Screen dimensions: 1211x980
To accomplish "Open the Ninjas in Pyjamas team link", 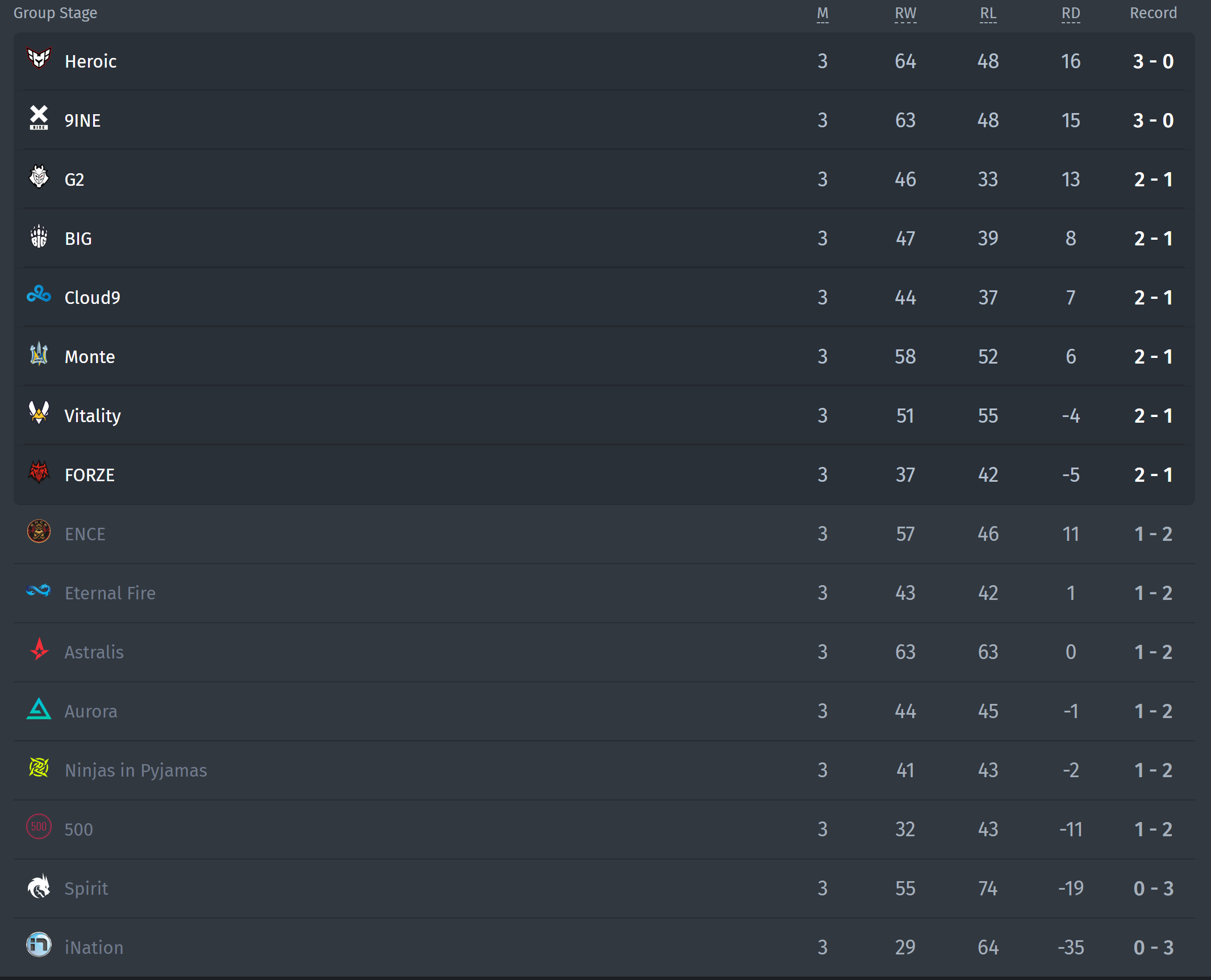I will click(x=136, y=770).
